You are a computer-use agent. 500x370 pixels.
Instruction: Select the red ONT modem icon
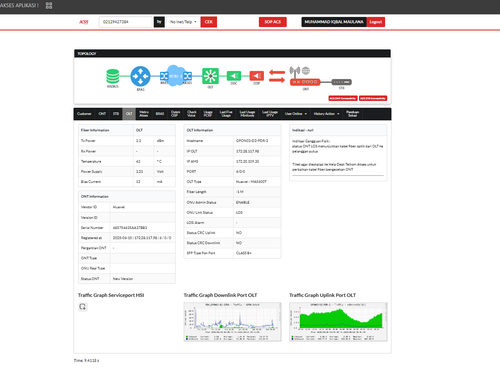click(x=305, y=82)
